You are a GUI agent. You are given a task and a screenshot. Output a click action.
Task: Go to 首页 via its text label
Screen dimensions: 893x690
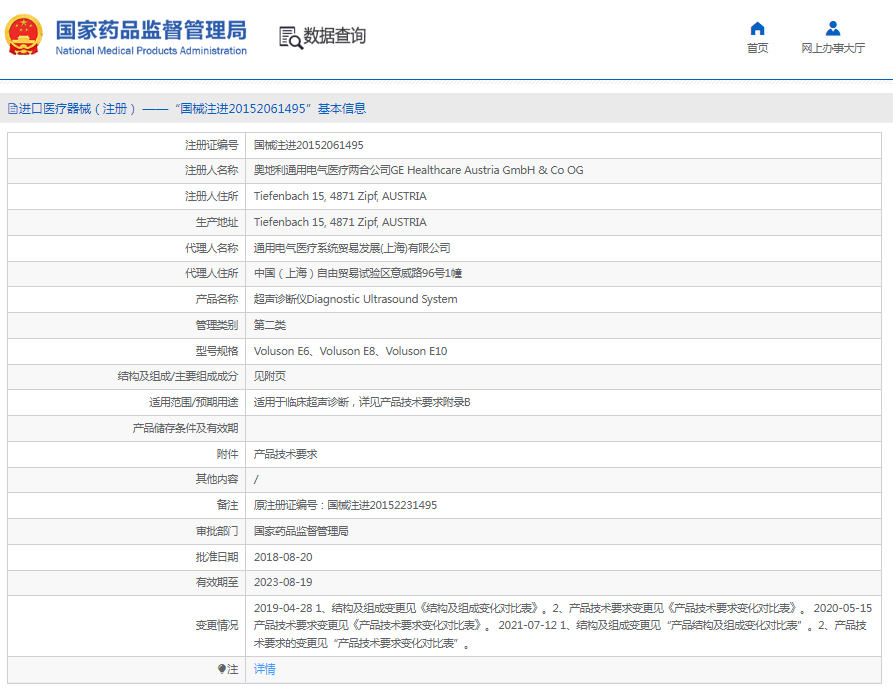pyautogui.click(x=757, y=48)
